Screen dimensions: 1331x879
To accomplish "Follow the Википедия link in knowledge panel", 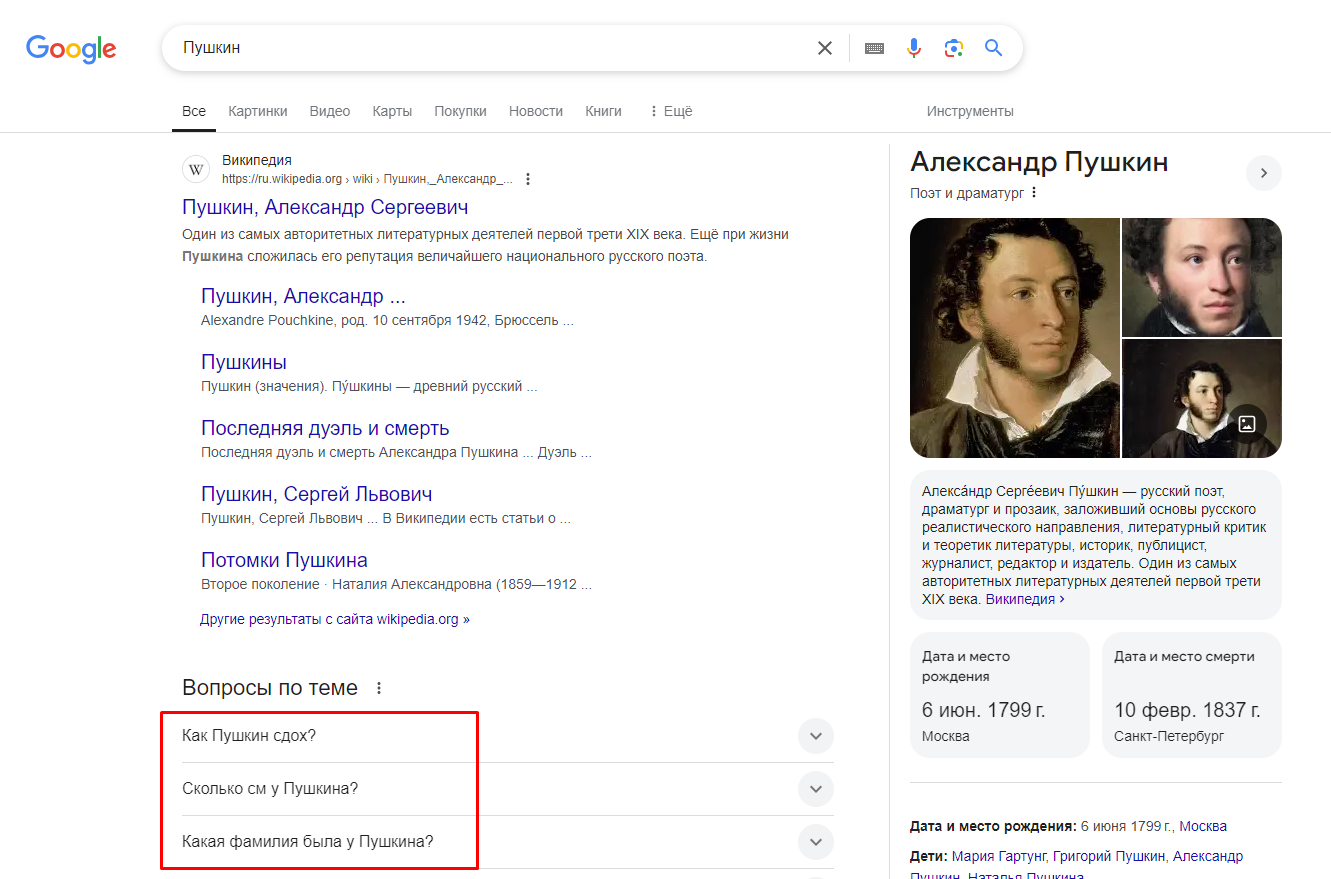I will pyautogui.click(x=1025, y=599).
